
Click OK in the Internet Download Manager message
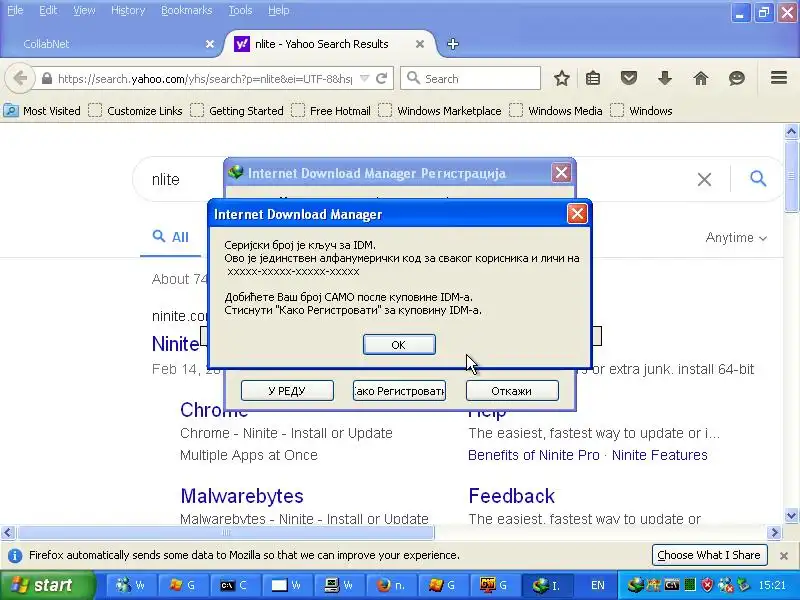pyautogui.click(x=399, y=344)
